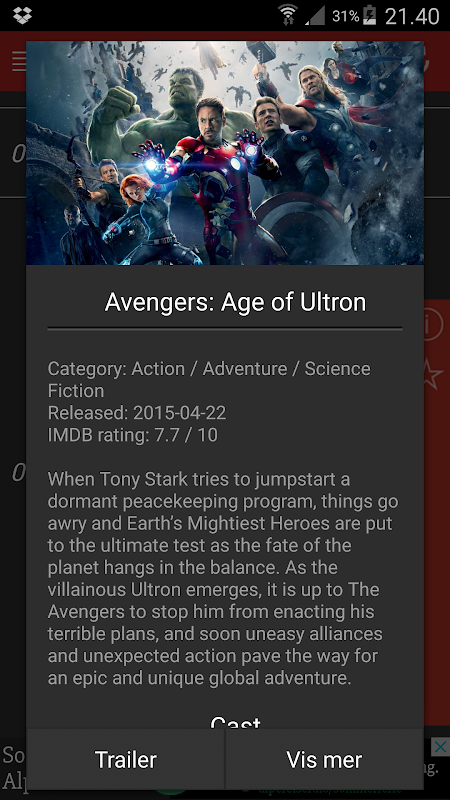
Task: Tap the Category genre line
Action: click(209, 379)
